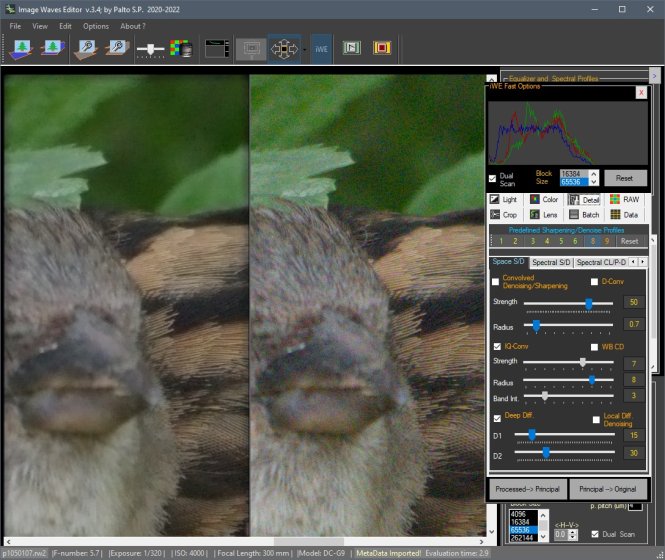Open the View menu
This screenshot has width=665, height=560.
[x=40, y=26]
